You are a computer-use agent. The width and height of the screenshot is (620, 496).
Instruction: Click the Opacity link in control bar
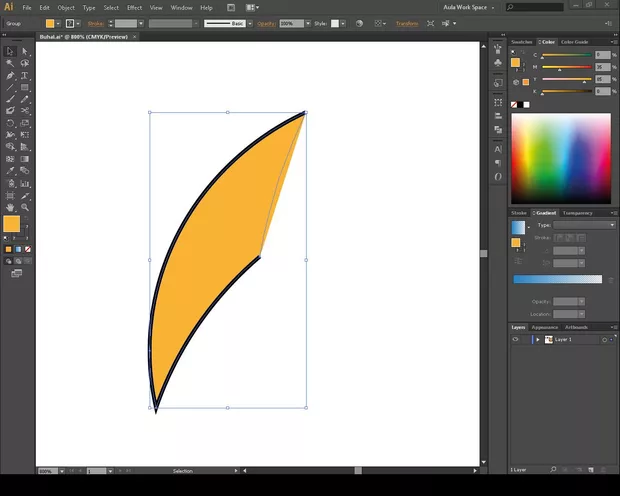pyautogui.click(x=264, y=22)
